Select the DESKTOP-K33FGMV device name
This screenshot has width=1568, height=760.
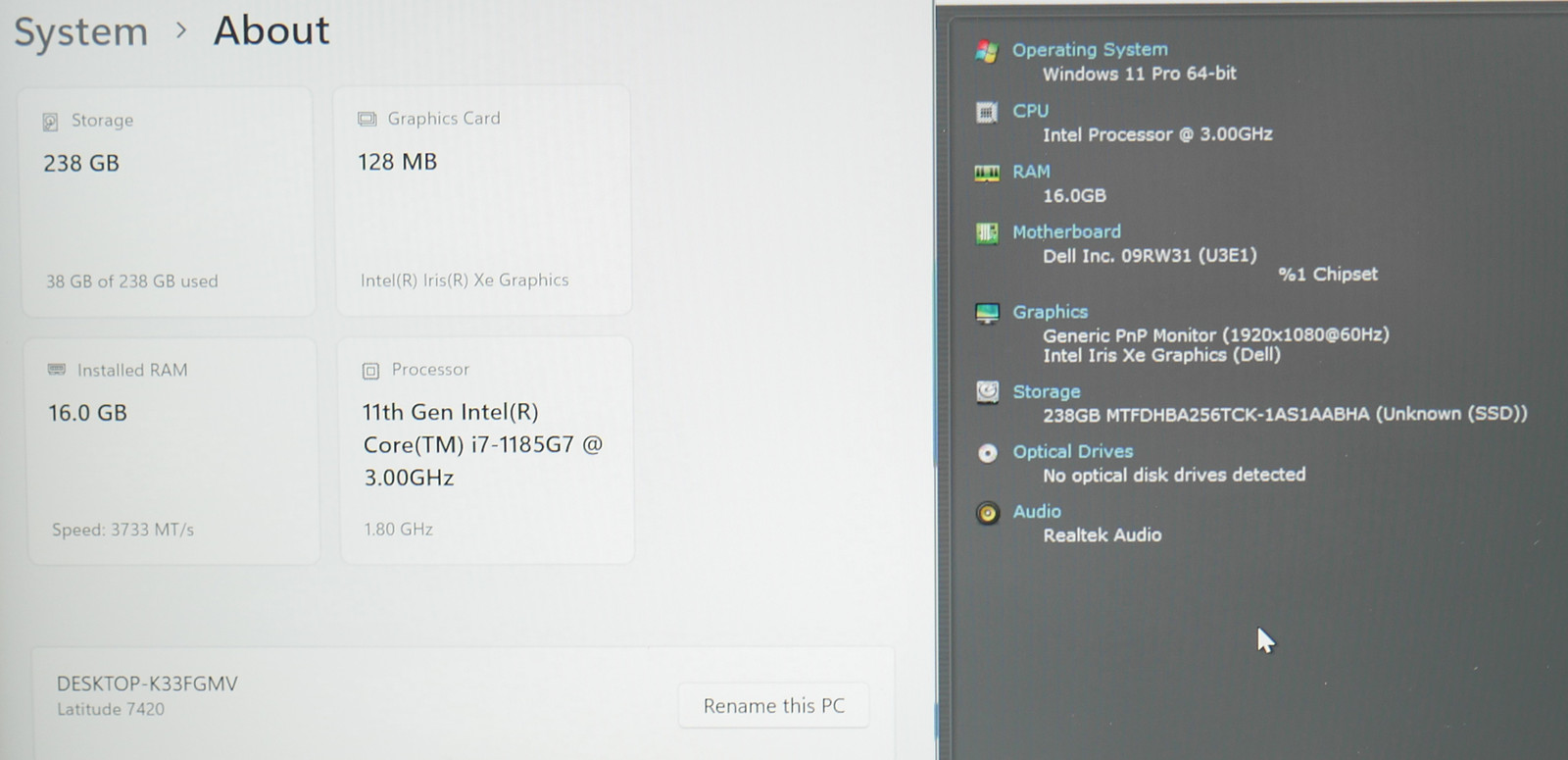click(x=147, y=684)
